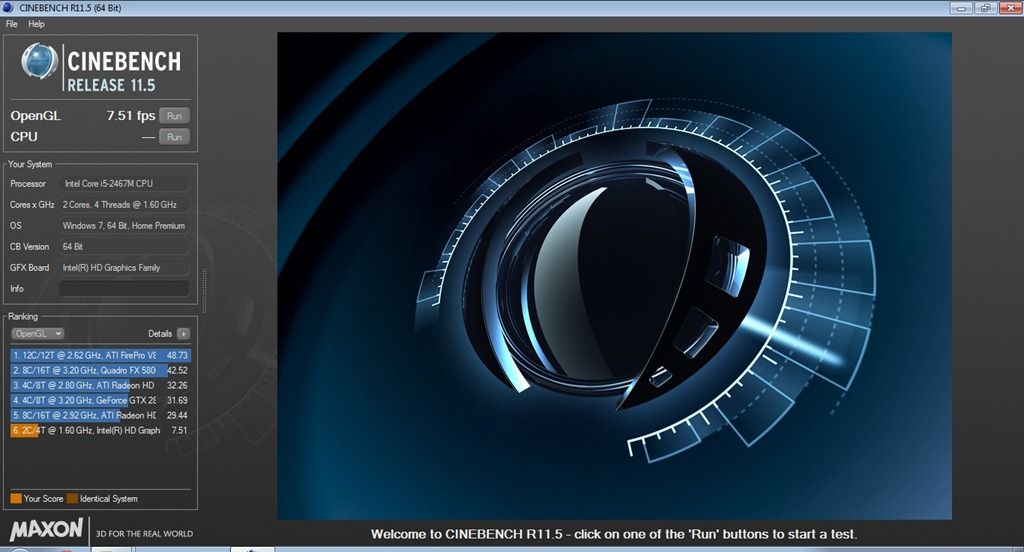Select ranking row 4C/8T GeForce GTX

click(x=101, y=400)
